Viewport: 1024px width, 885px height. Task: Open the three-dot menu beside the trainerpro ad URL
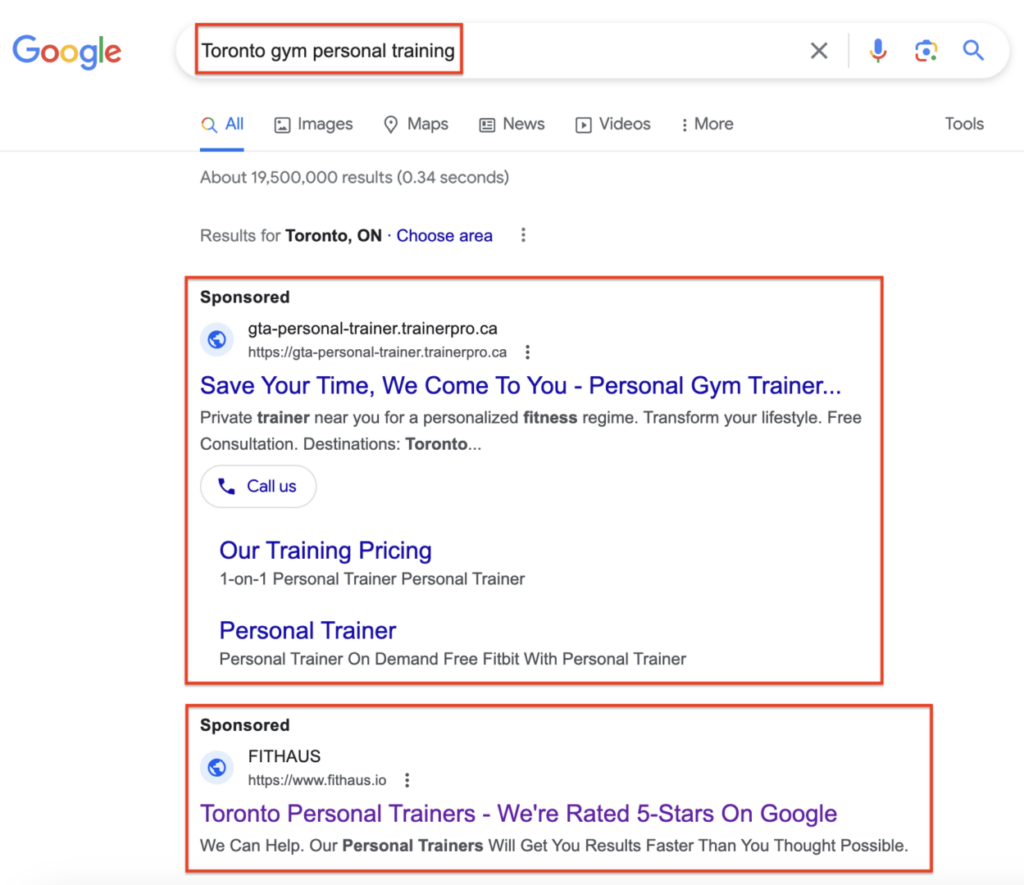pyautogui.click(x=527, y=352)
